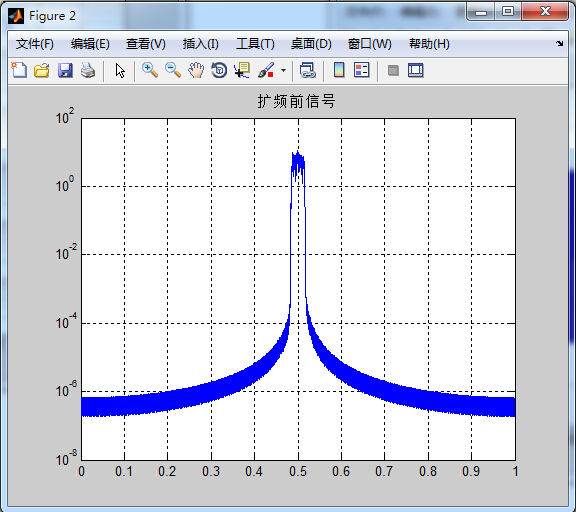576x512 pixels.
Task: Activate the Zoom In magnifier
Action: 150,70
